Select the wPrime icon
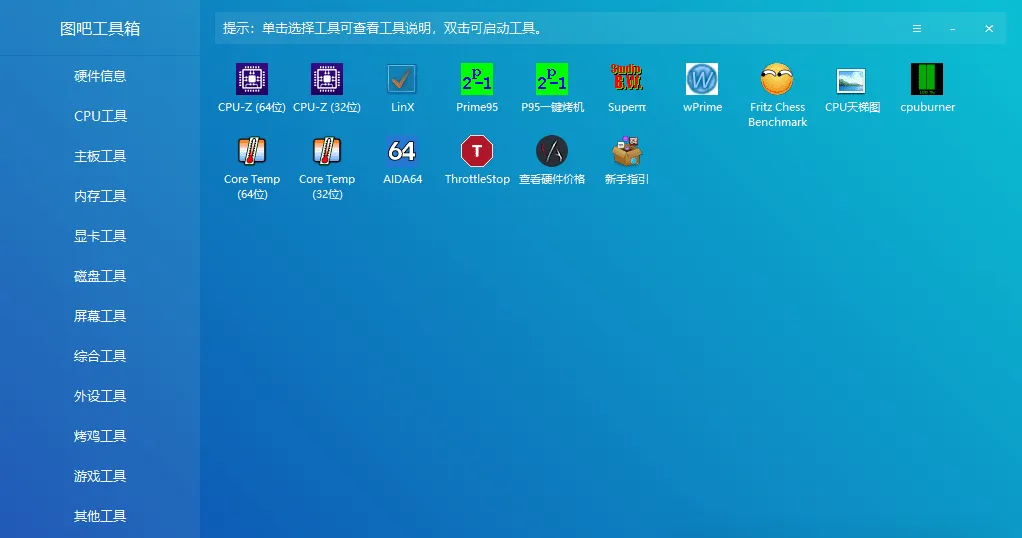 (702, 79)
